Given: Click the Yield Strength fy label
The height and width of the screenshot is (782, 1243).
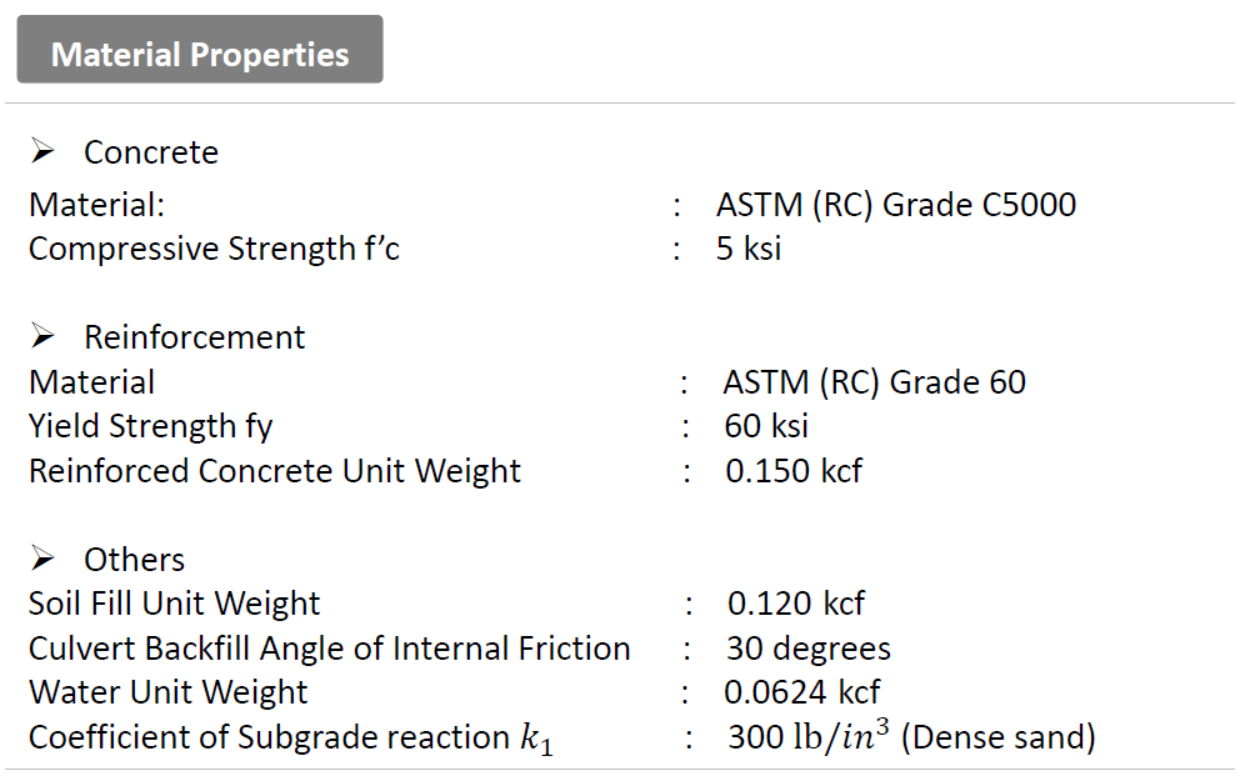Looking at the screenshot, I should click(151, 427).
